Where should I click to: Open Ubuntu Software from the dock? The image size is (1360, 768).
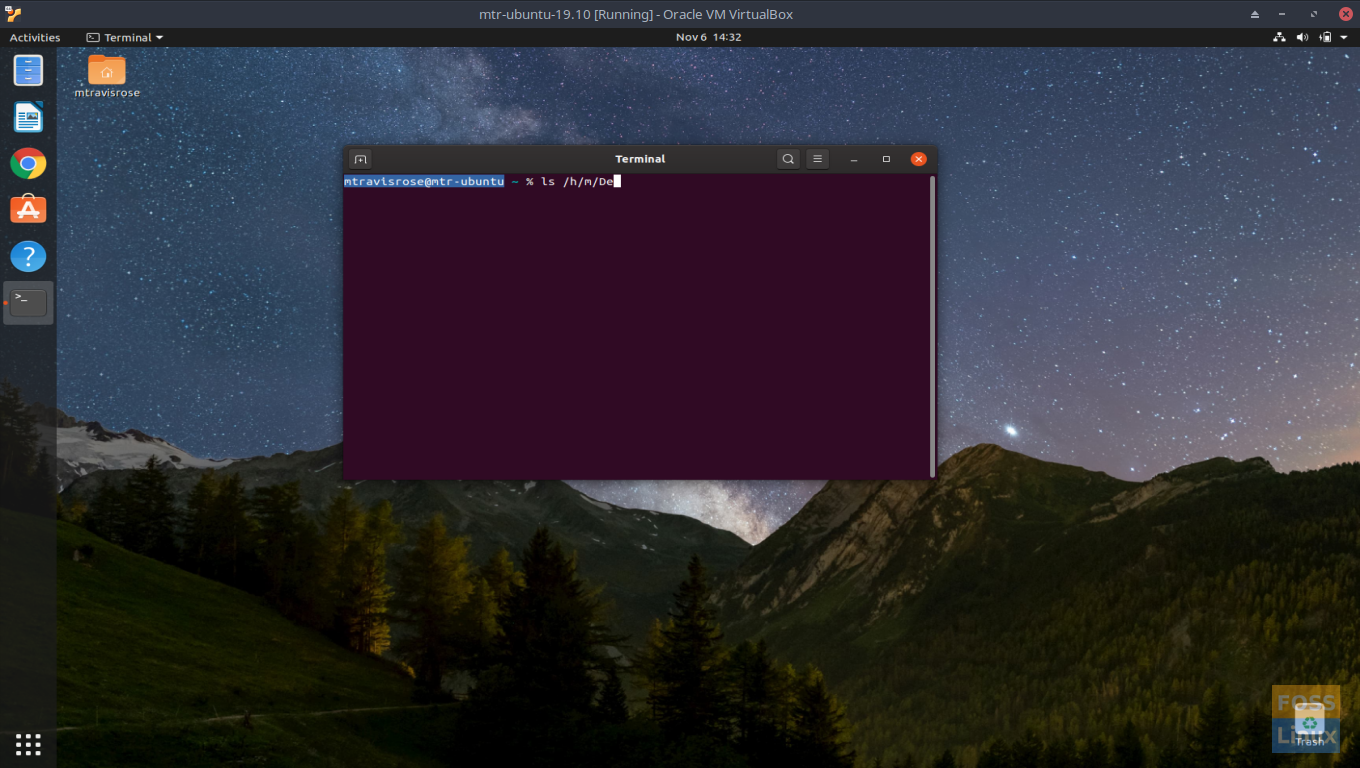[x=28, y=209]
